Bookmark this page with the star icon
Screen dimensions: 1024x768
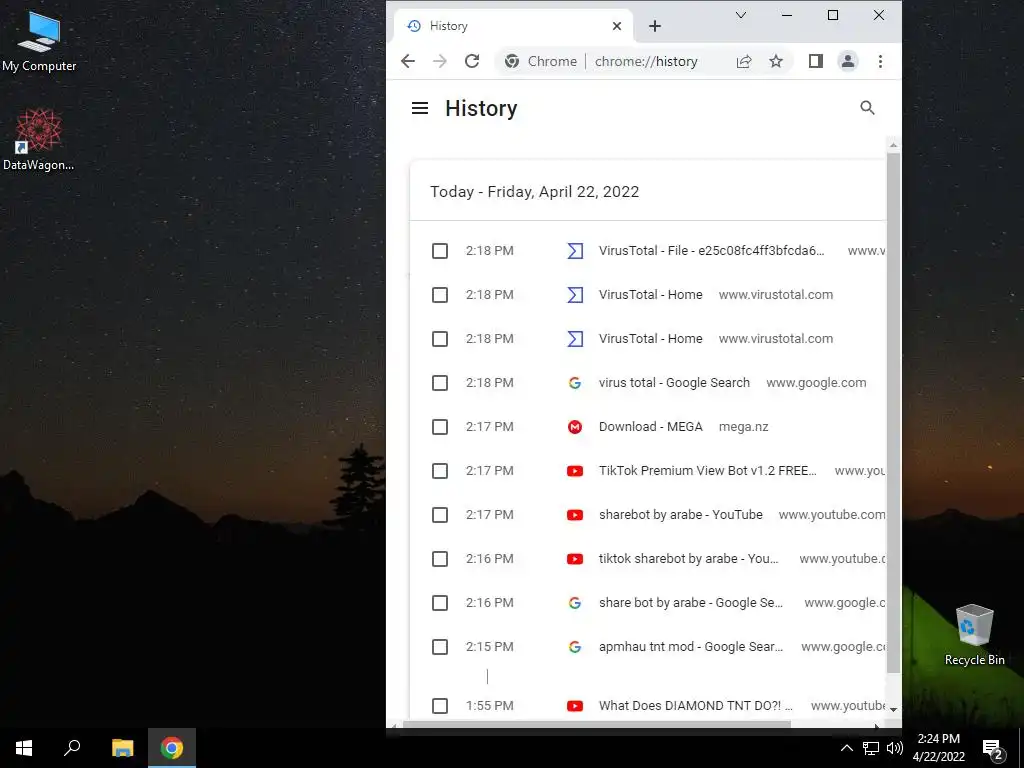coord(776,61)
